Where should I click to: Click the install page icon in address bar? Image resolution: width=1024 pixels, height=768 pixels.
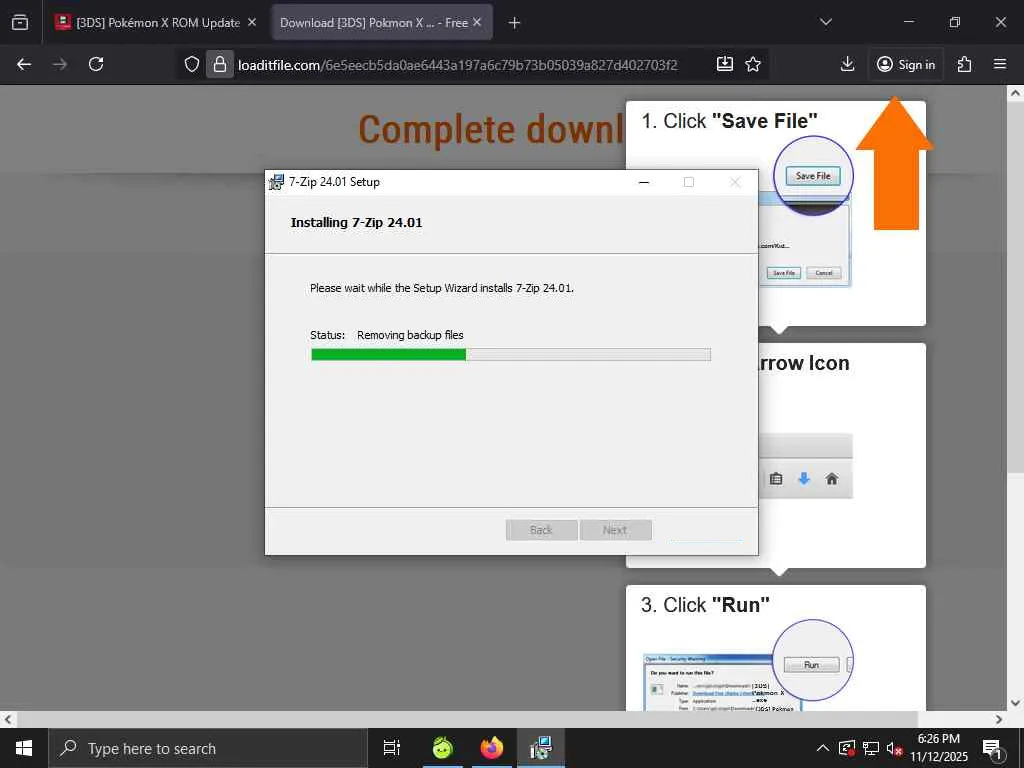[724, 64]
